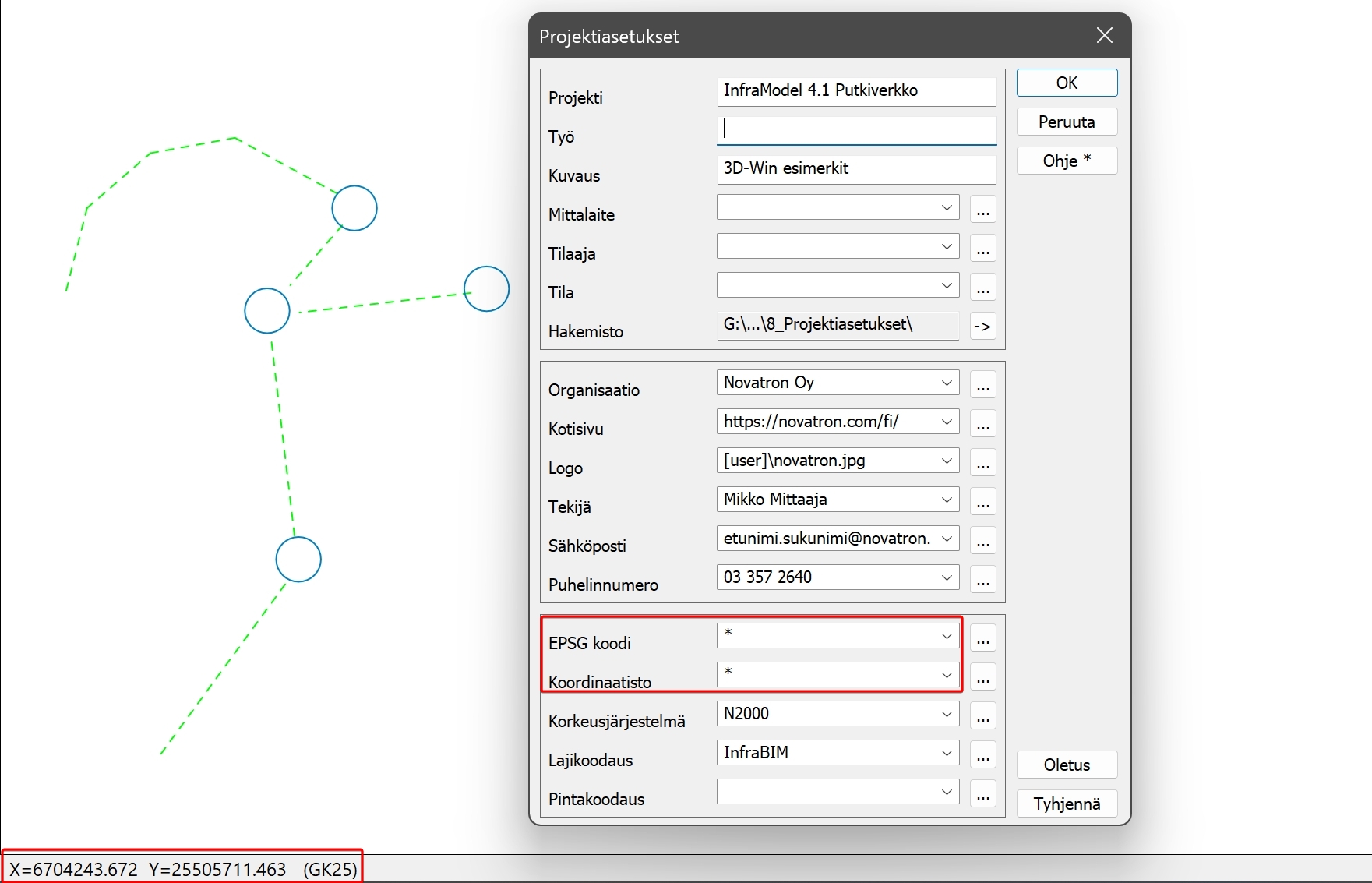Expand the Sähköposti dropdown
Image resolution: width=1372 pixels, height=883 pixels.
(947, 539)
